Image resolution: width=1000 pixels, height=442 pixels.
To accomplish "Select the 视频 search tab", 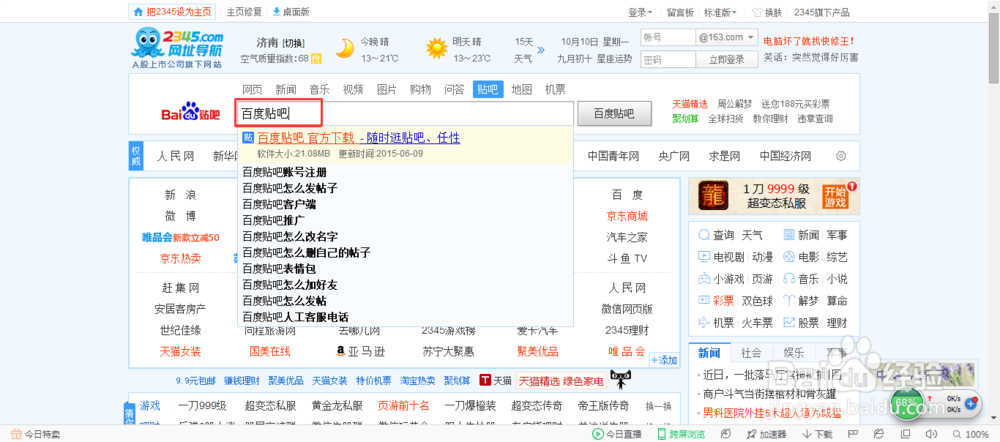I will coord(353,89).
